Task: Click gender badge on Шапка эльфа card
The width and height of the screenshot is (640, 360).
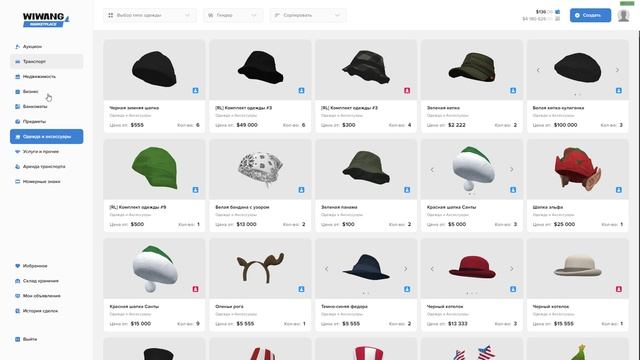Action: 619,190
